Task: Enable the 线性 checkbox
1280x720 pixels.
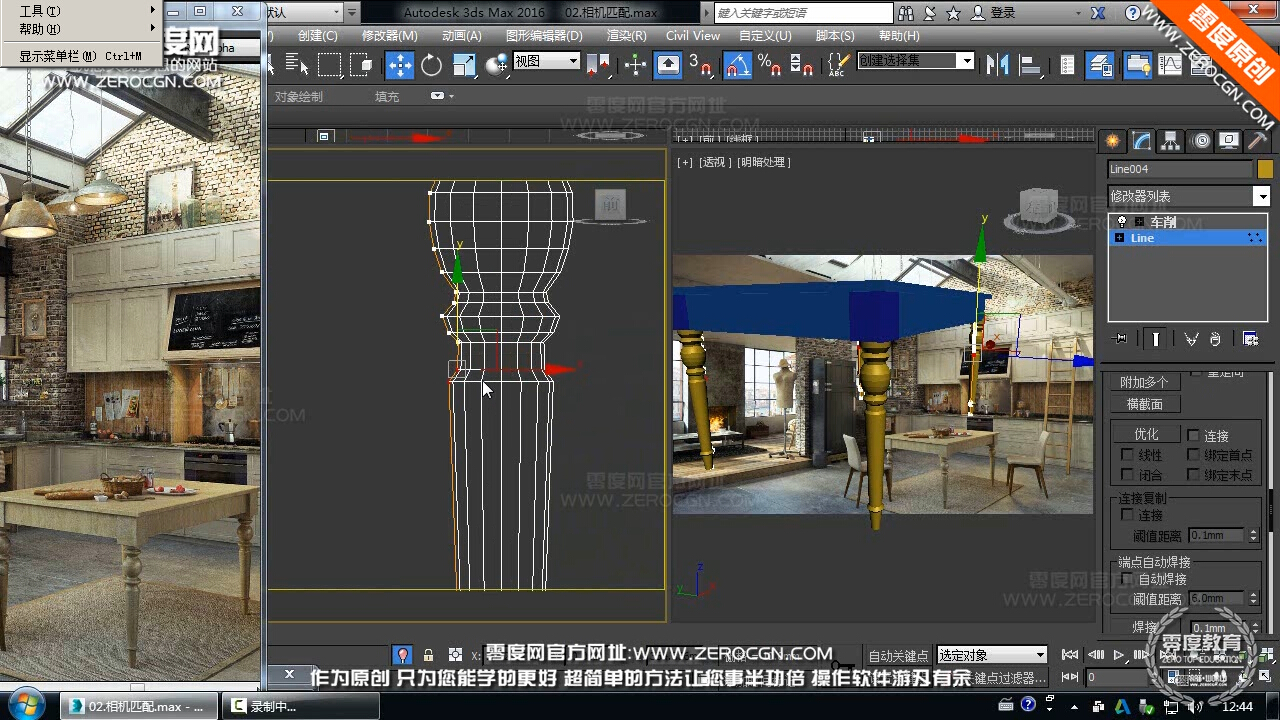Action: click(x=1127, y=455)
